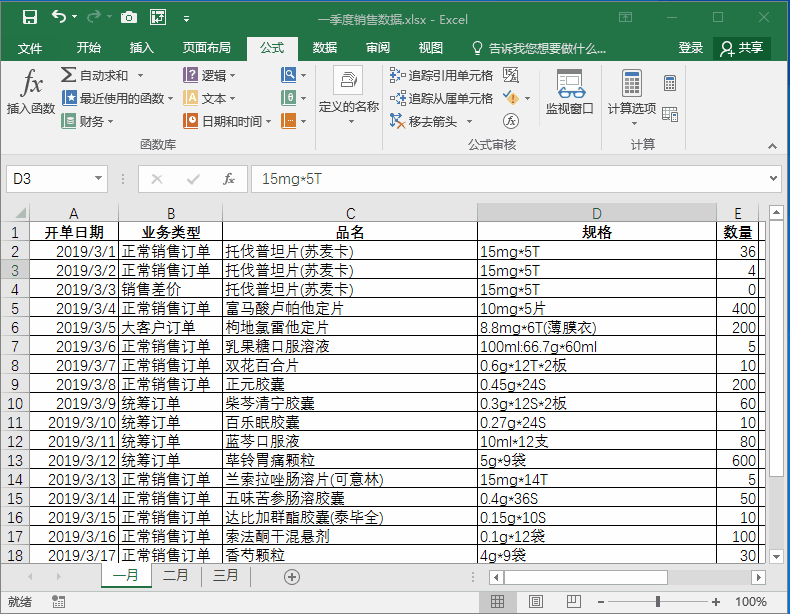Expand the AutoSum dropdown arrow
Viewport: 790px width, 614px height.
[x=140, y=76]
